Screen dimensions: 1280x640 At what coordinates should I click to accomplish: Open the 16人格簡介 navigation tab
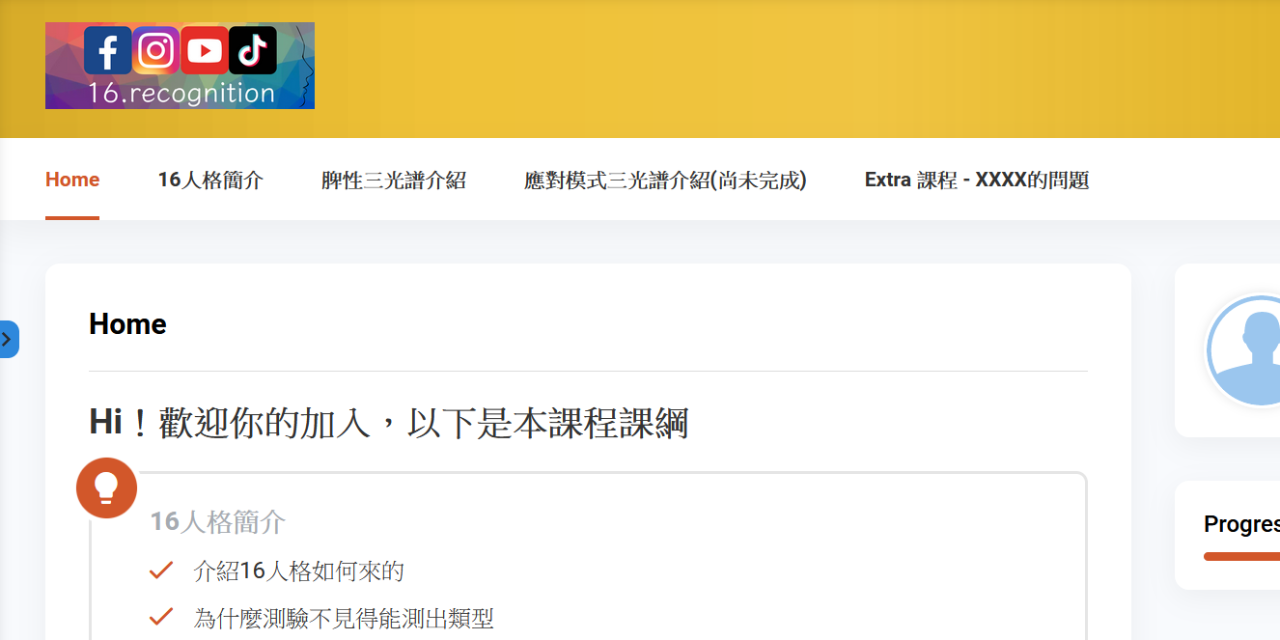(x=210, y=180)
